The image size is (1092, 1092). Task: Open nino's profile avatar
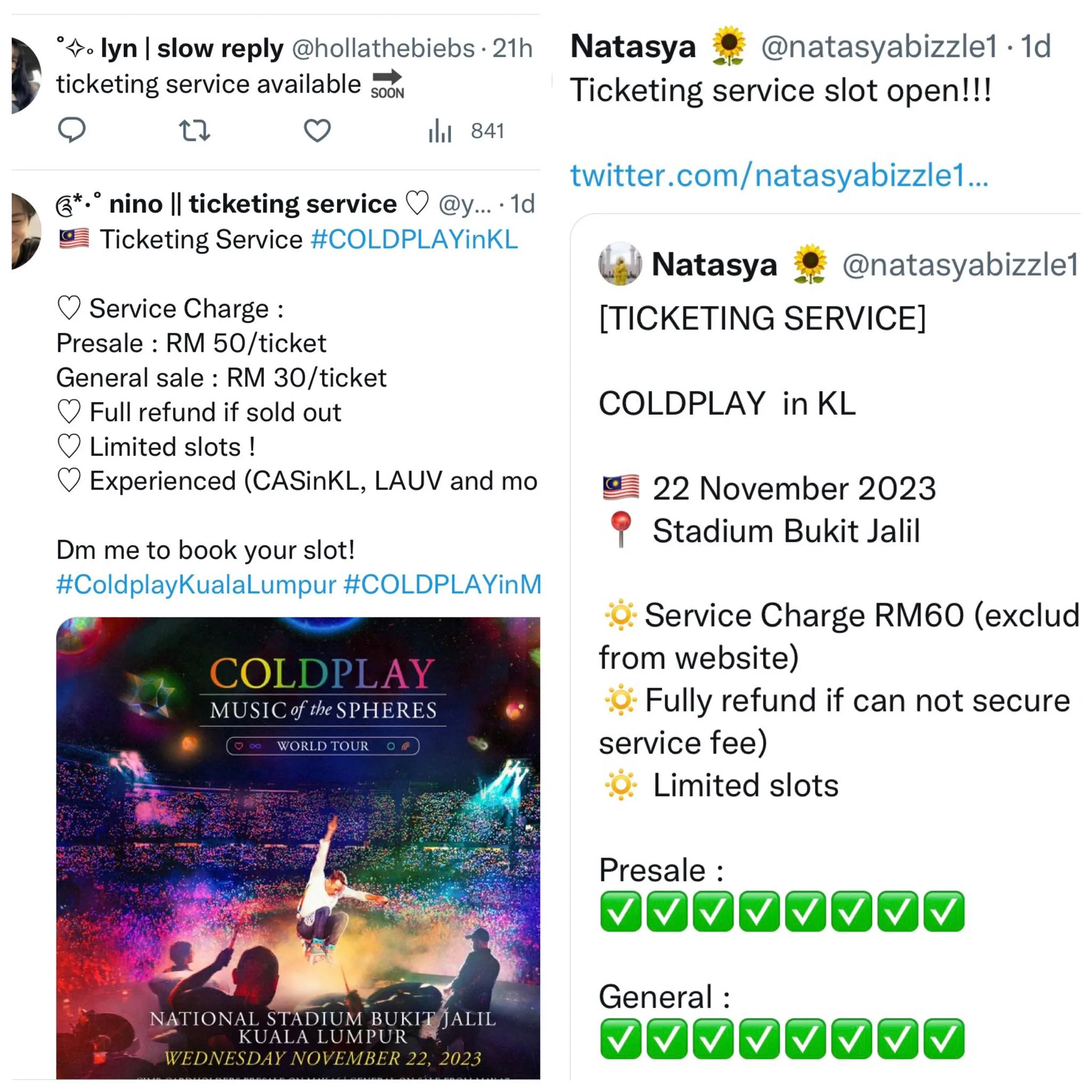tap(26, 231)
